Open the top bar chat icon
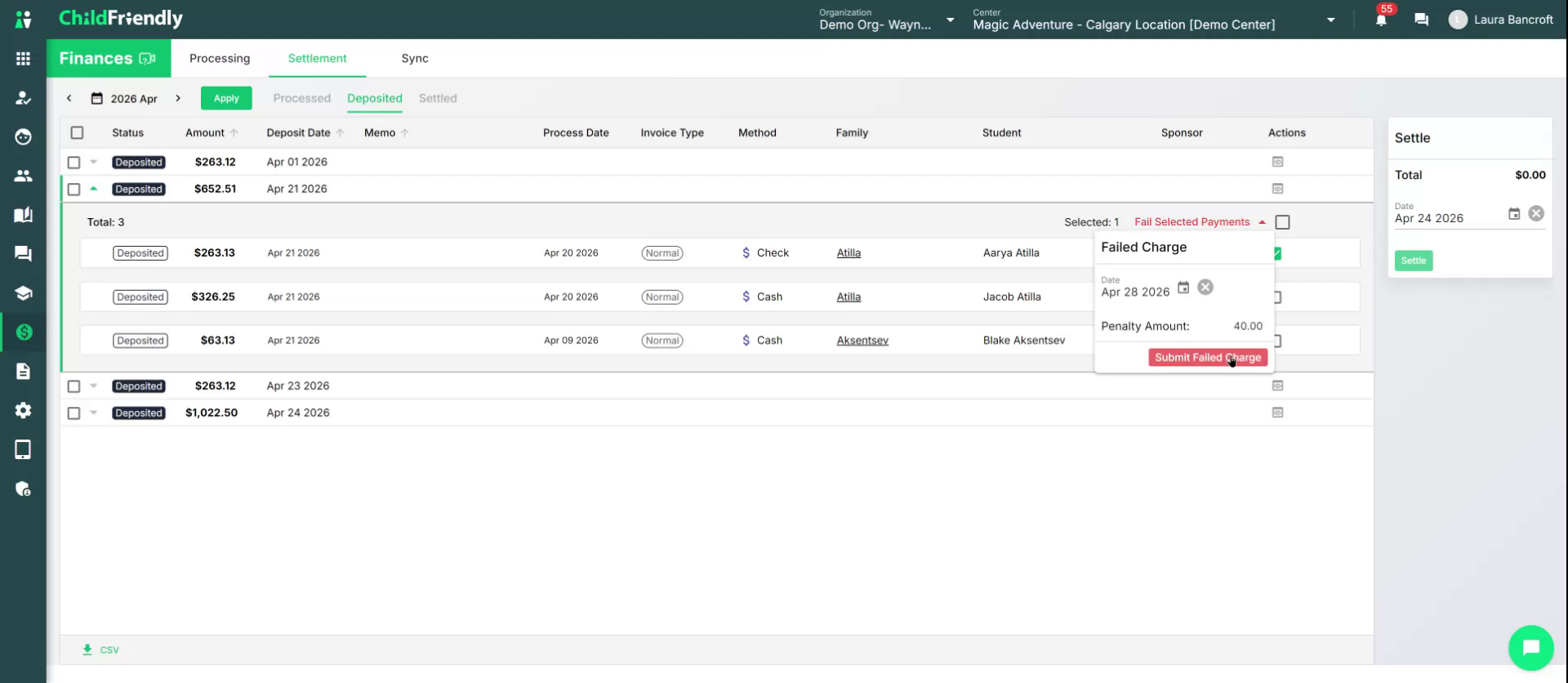Screen dimensions: 1568x683 (1421, 20)
